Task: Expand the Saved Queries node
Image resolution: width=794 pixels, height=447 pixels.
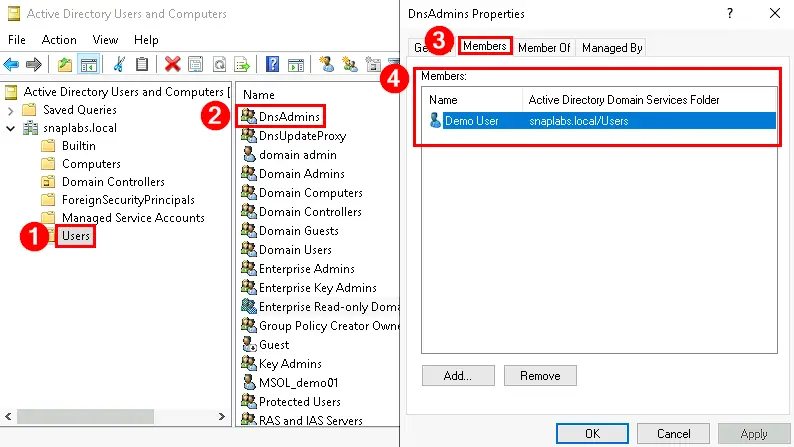Action: (11, 110)
